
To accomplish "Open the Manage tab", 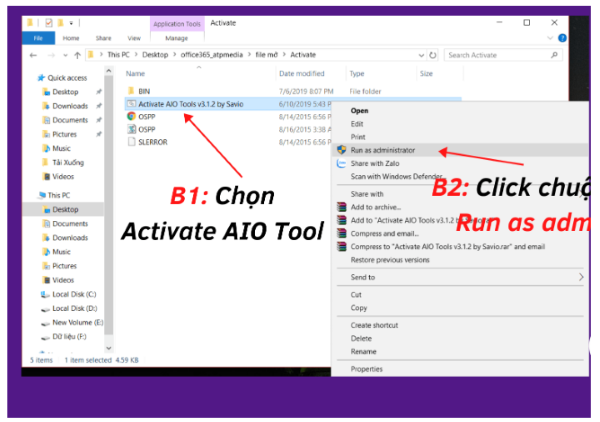I will (176, 38).
